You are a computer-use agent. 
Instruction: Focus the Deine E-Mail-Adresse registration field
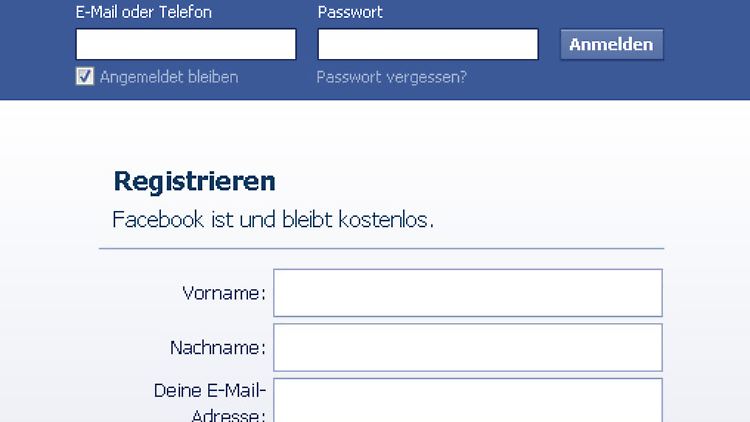coord(467,400)
